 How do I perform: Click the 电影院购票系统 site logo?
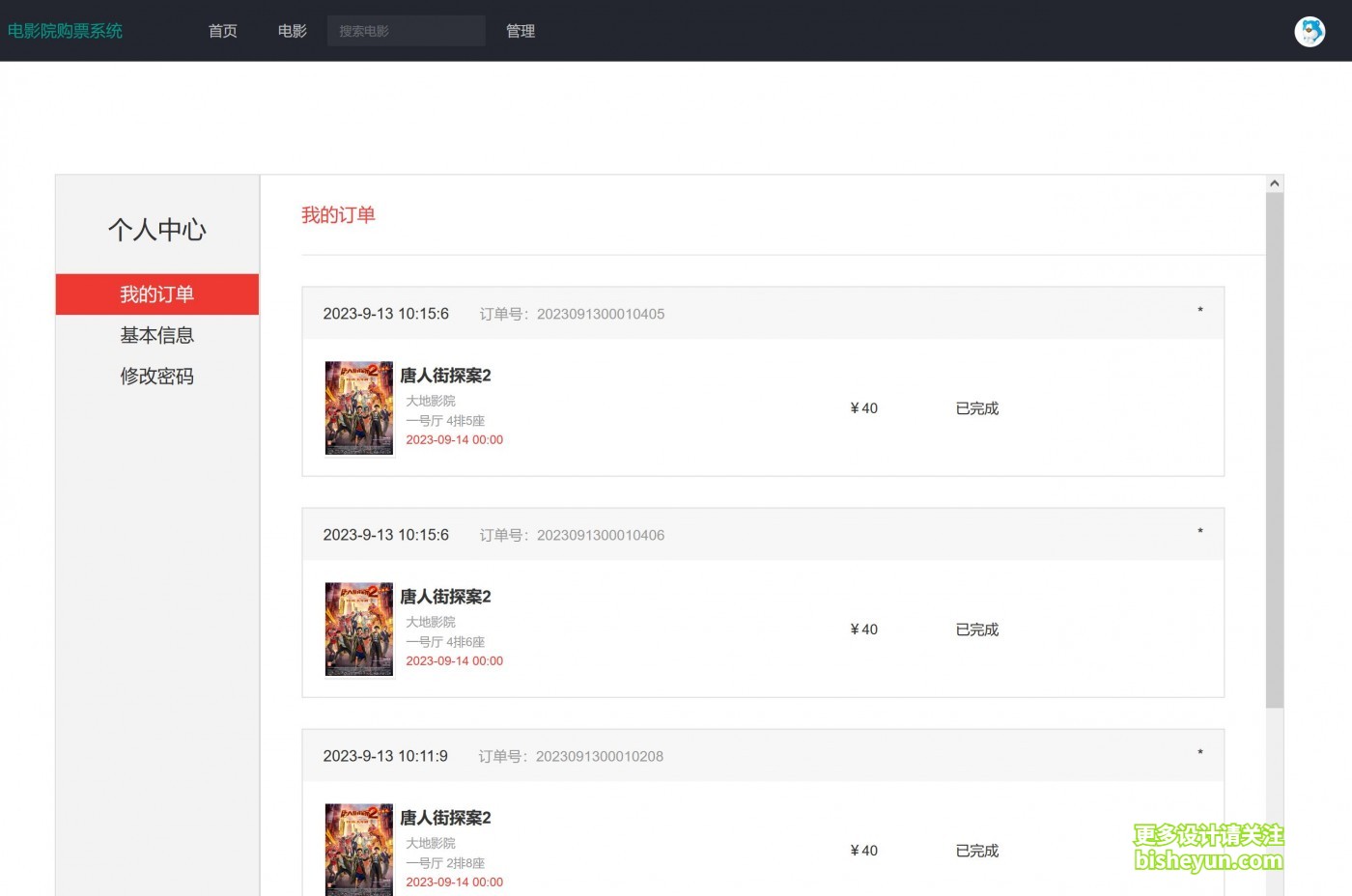66,31
